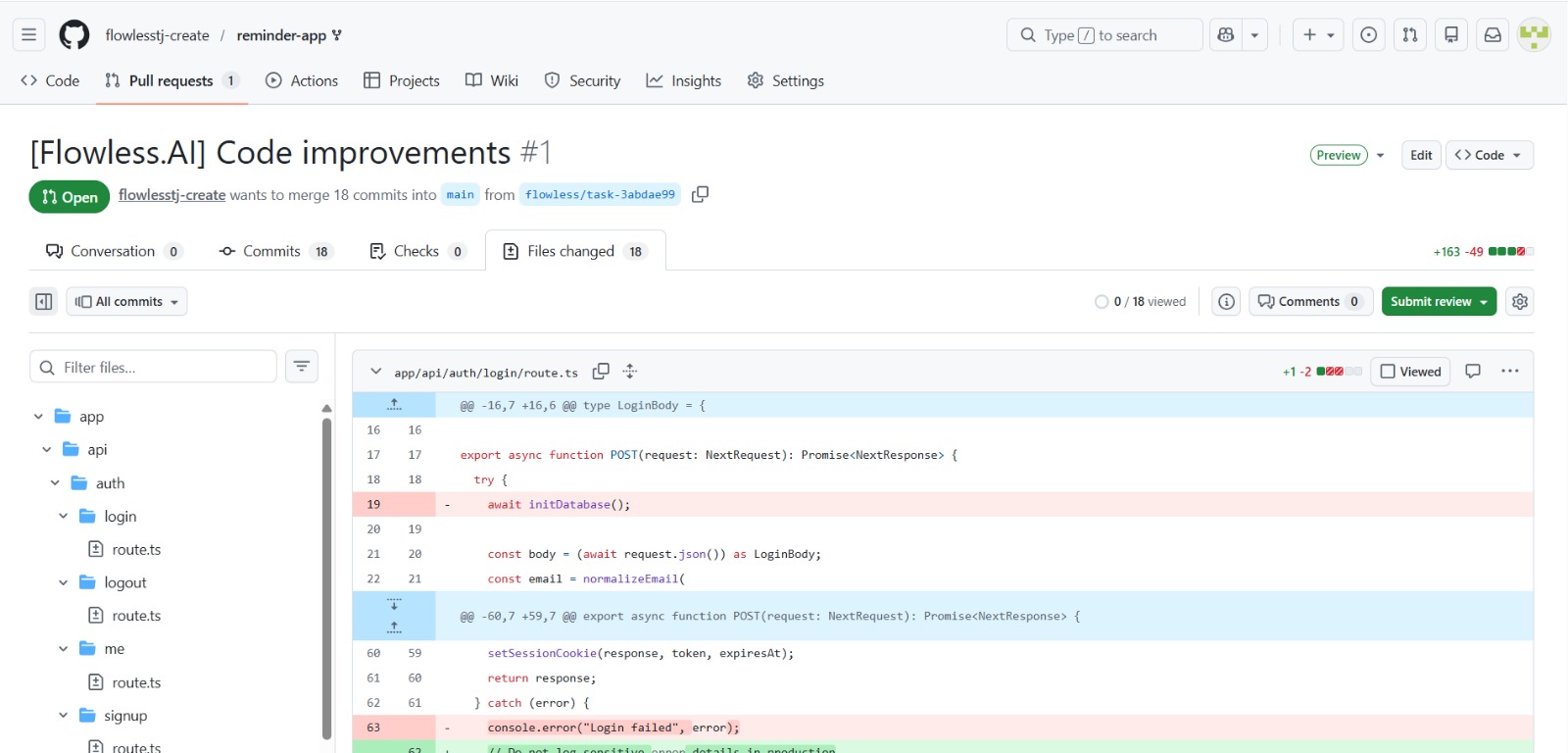Comment on the login/route.ts file

[x=1473, y=371]
